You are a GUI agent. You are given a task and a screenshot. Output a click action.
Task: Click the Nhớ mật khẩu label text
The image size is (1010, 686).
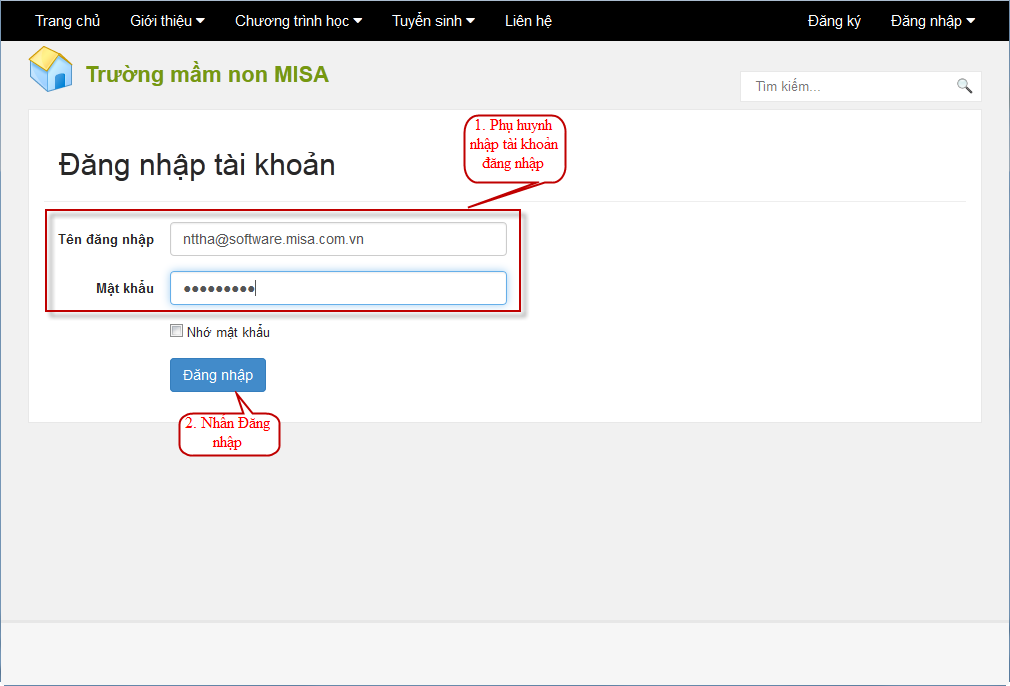coord(228,332)
